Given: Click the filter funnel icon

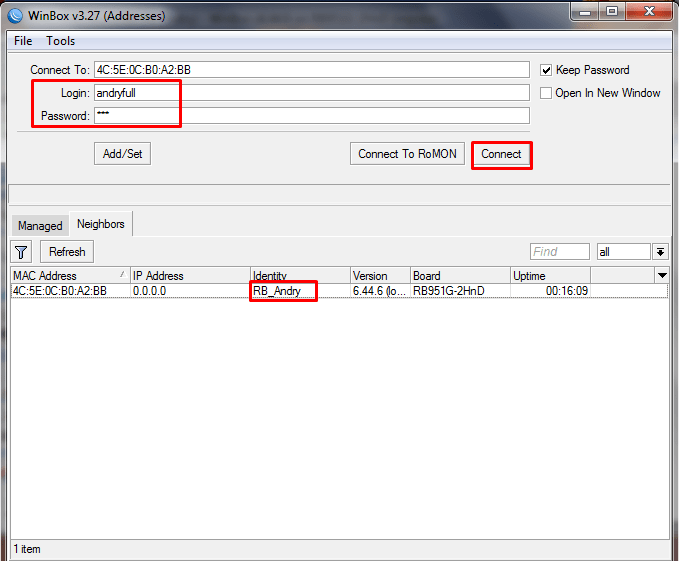Looking at the screenshot, I should coord(22,252).
